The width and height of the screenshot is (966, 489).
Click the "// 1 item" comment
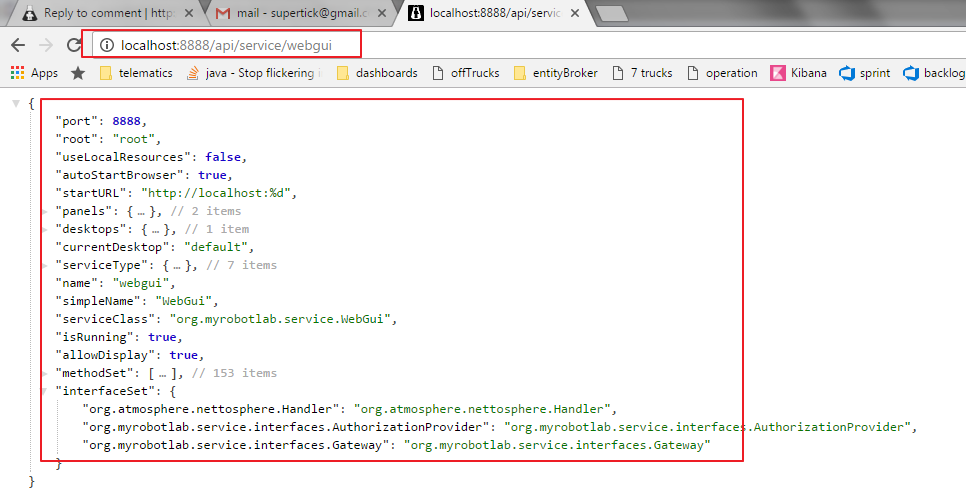click(x=217, y=229)
